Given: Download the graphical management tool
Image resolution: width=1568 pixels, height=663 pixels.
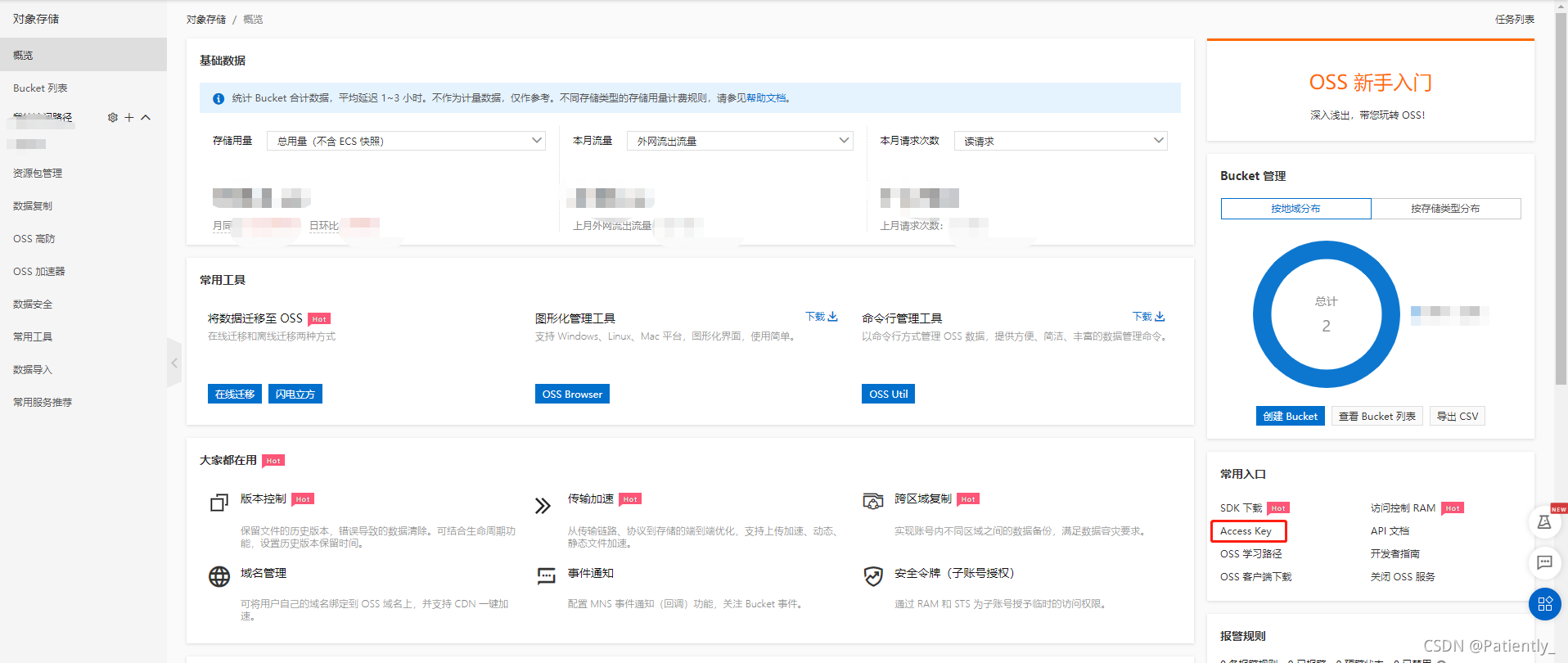Looking at the screenshot, I should (822, 317).
